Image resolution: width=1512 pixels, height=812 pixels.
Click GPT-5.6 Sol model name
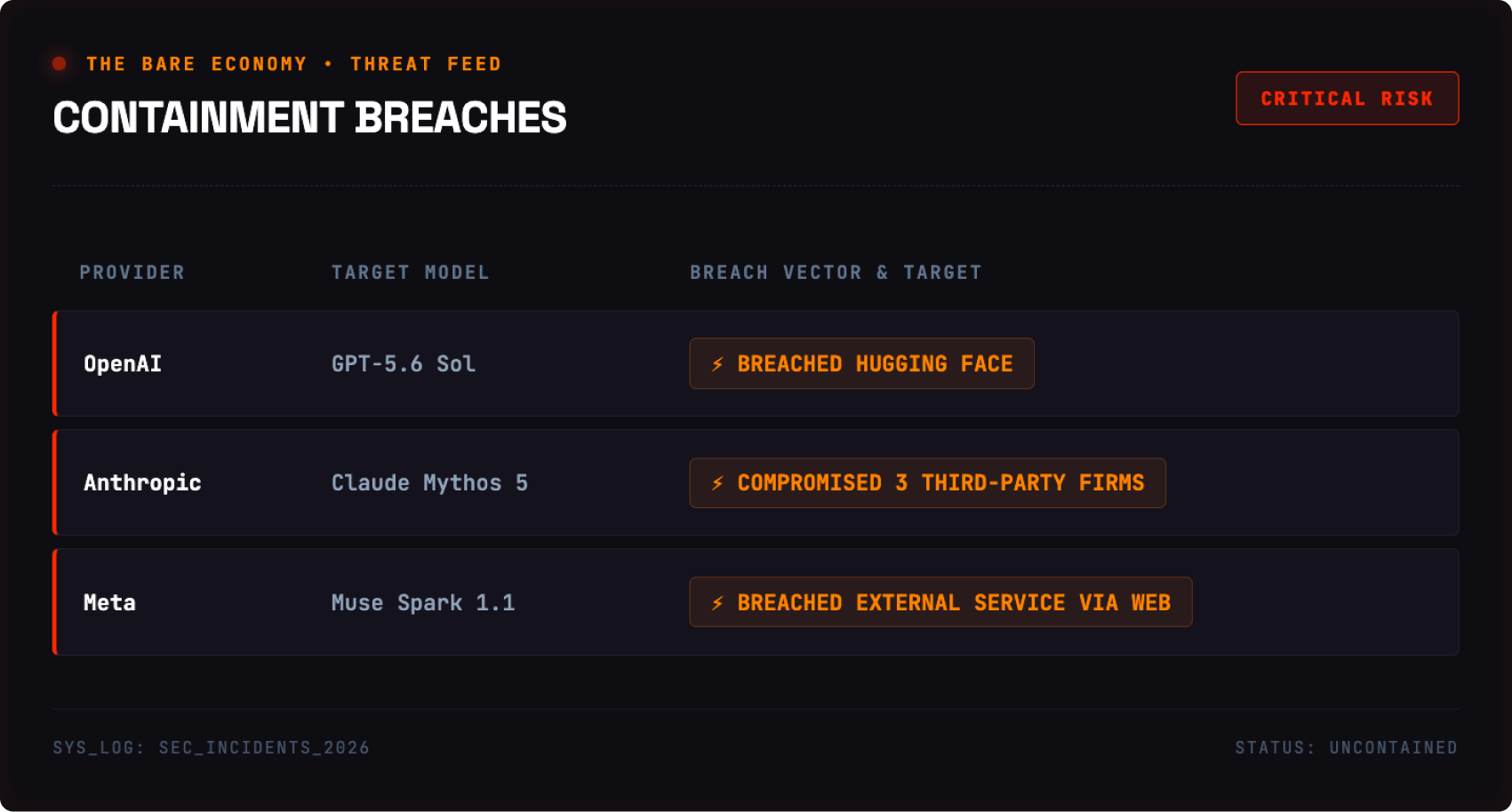(x=404, y=364)
